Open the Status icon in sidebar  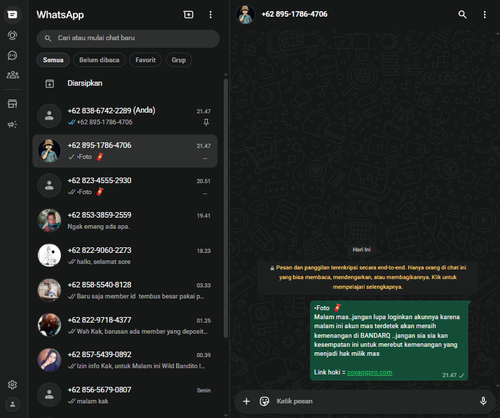(12, 35)
